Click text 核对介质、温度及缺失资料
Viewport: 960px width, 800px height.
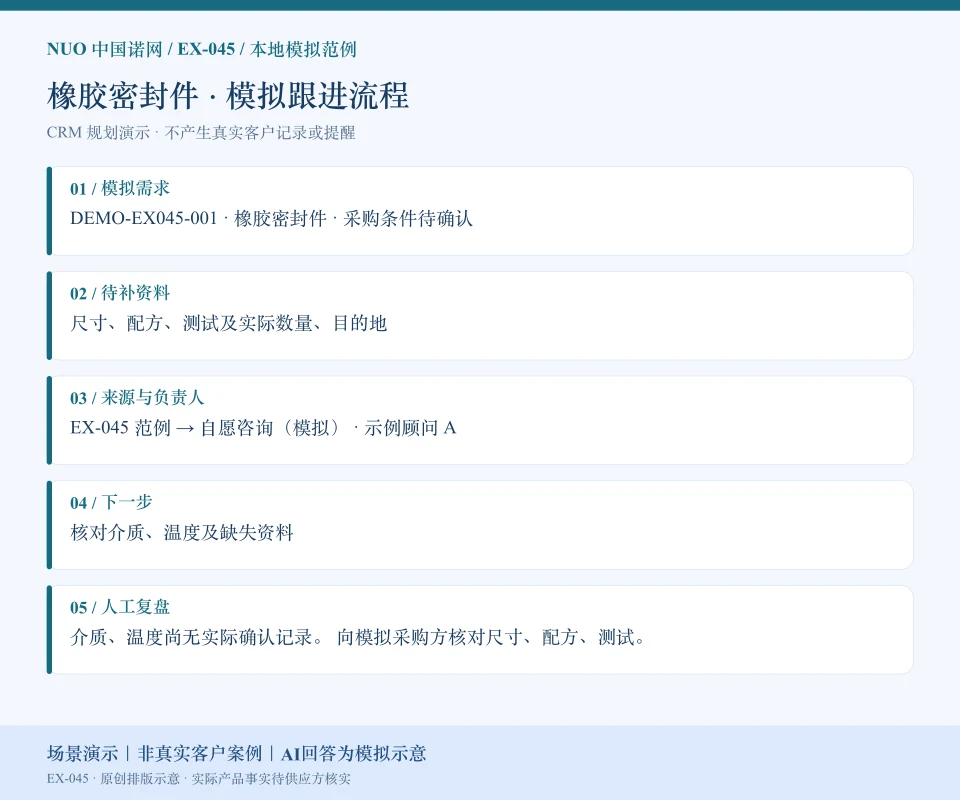[x=182, y=533]
